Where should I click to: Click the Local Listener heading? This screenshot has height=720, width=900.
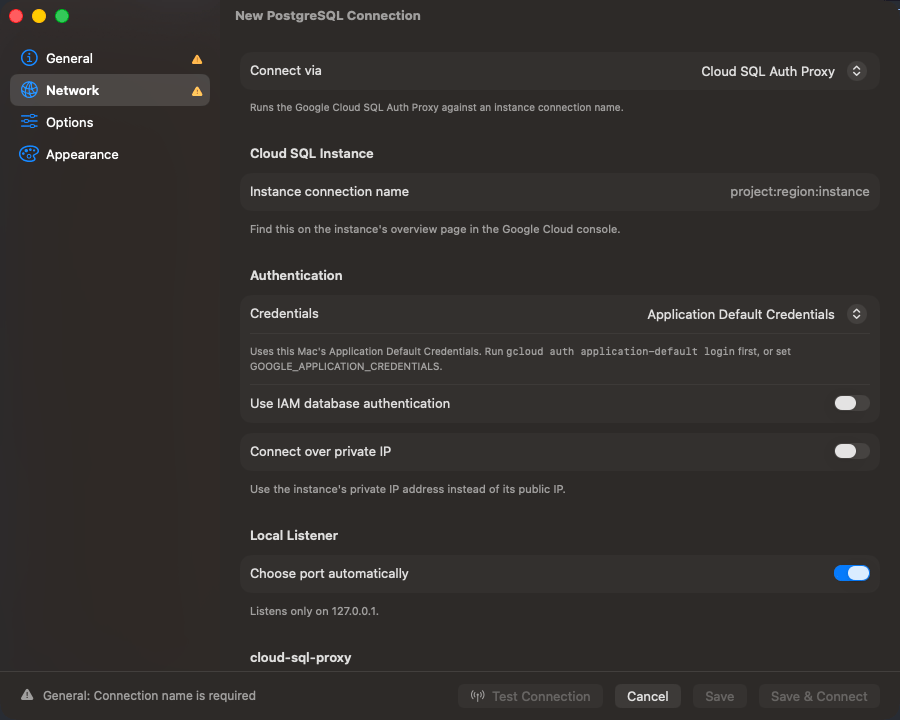coord(294,535)
